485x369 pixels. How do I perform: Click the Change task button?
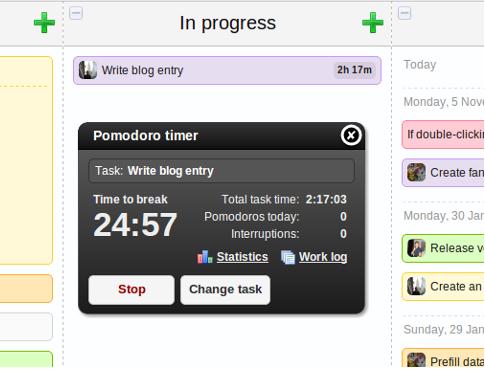click(225, 290)
